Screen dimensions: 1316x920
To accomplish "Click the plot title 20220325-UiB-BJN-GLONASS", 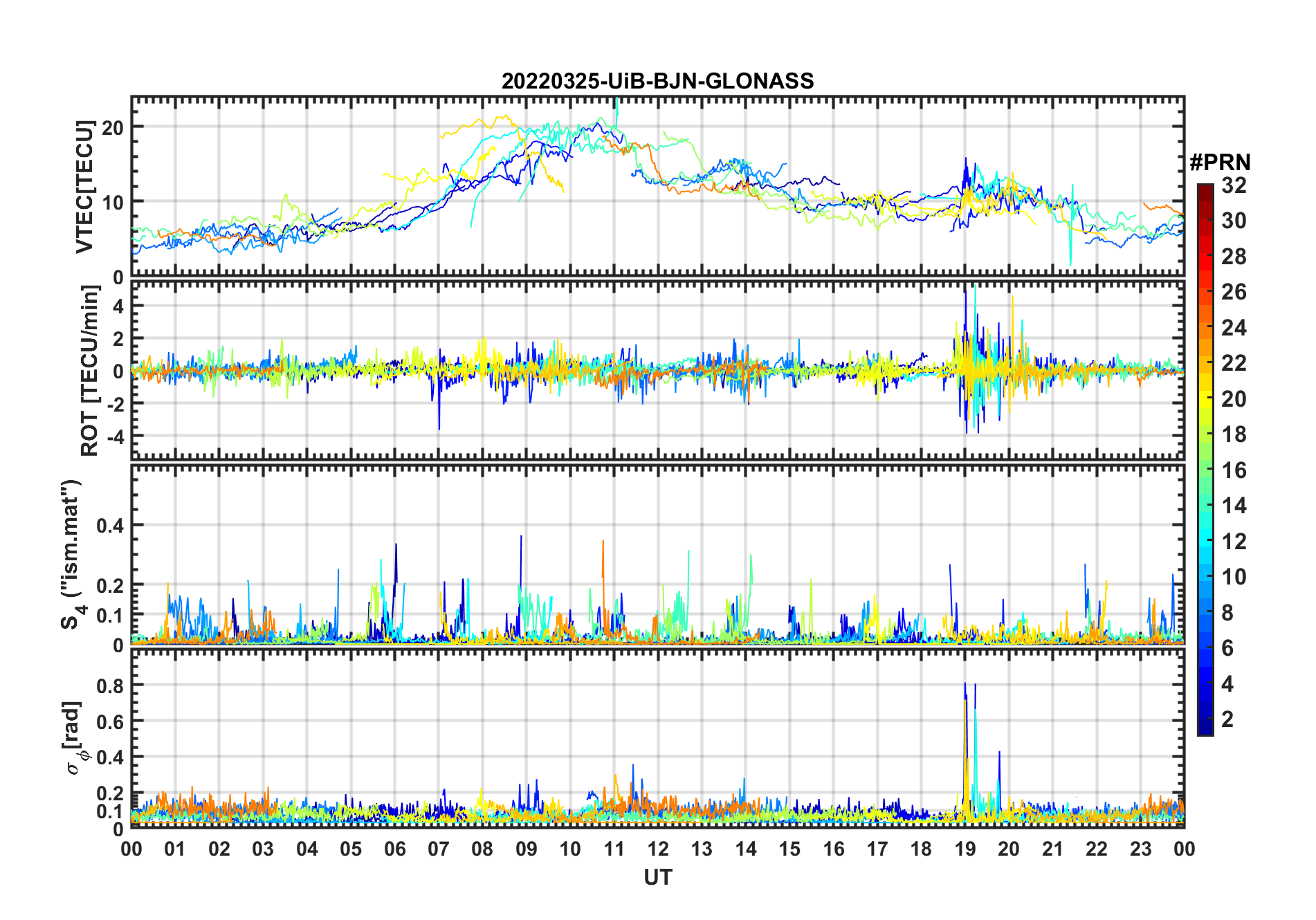I will point(657,81).
